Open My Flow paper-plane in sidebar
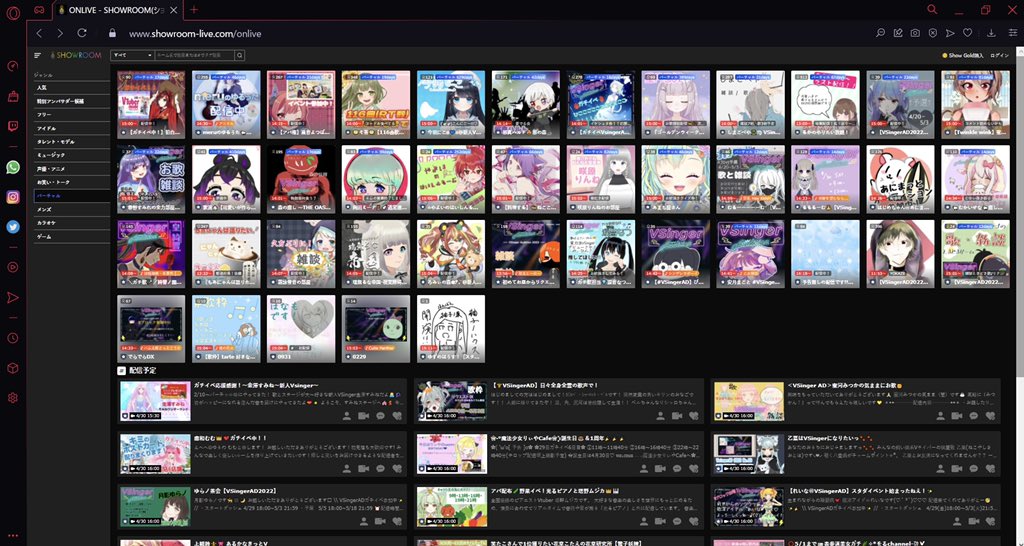The width and height of the screenshot is (1024, 546). click(12, 297)
